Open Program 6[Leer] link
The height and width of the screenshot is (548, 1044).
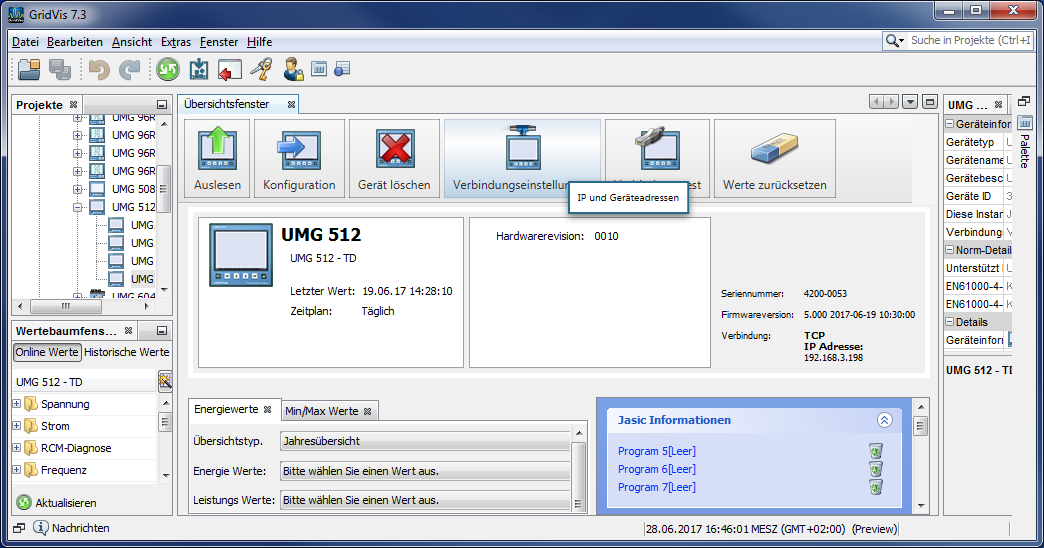coord(656,469)
